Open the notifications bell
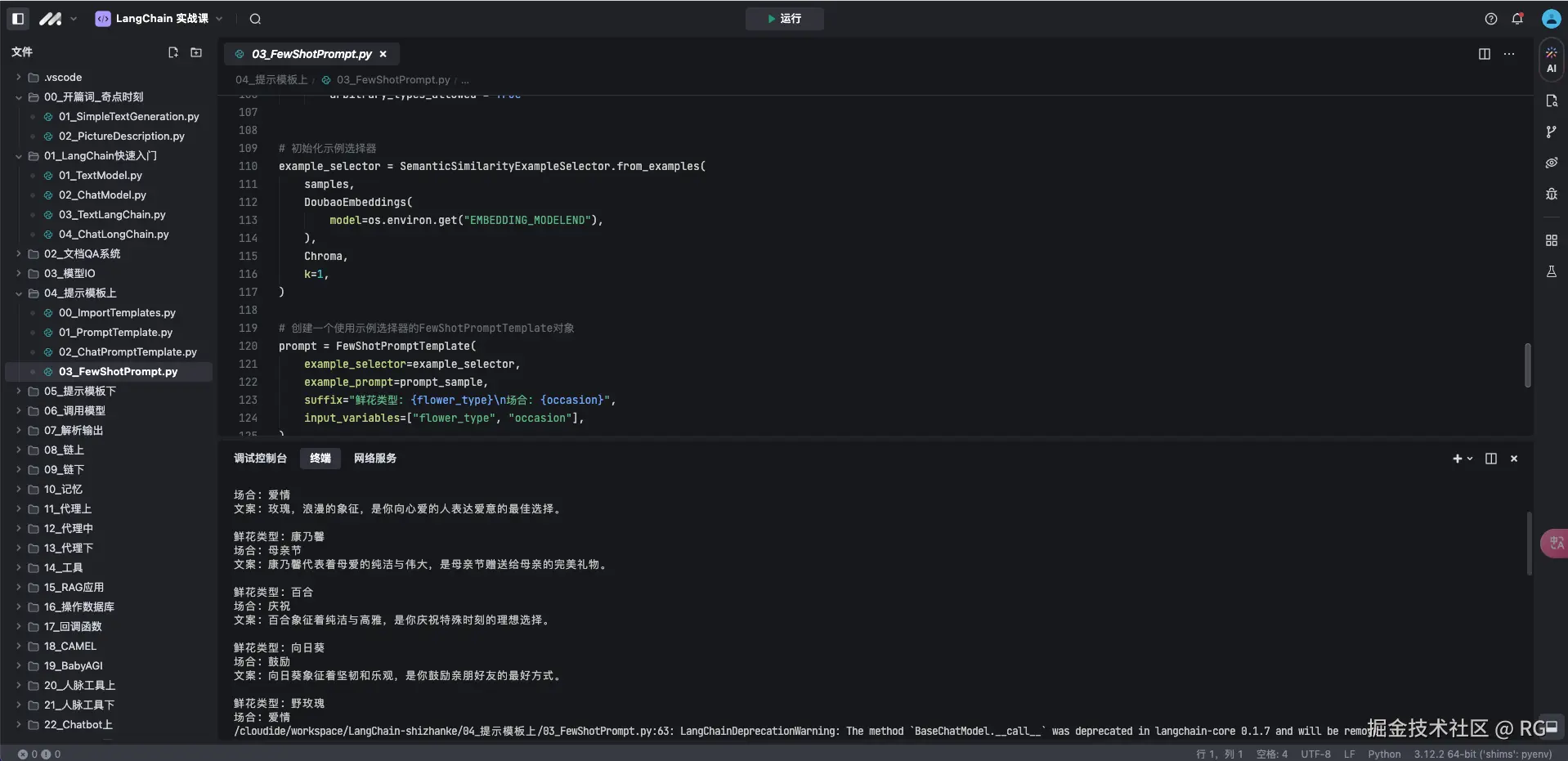 tap(1517, 19)
